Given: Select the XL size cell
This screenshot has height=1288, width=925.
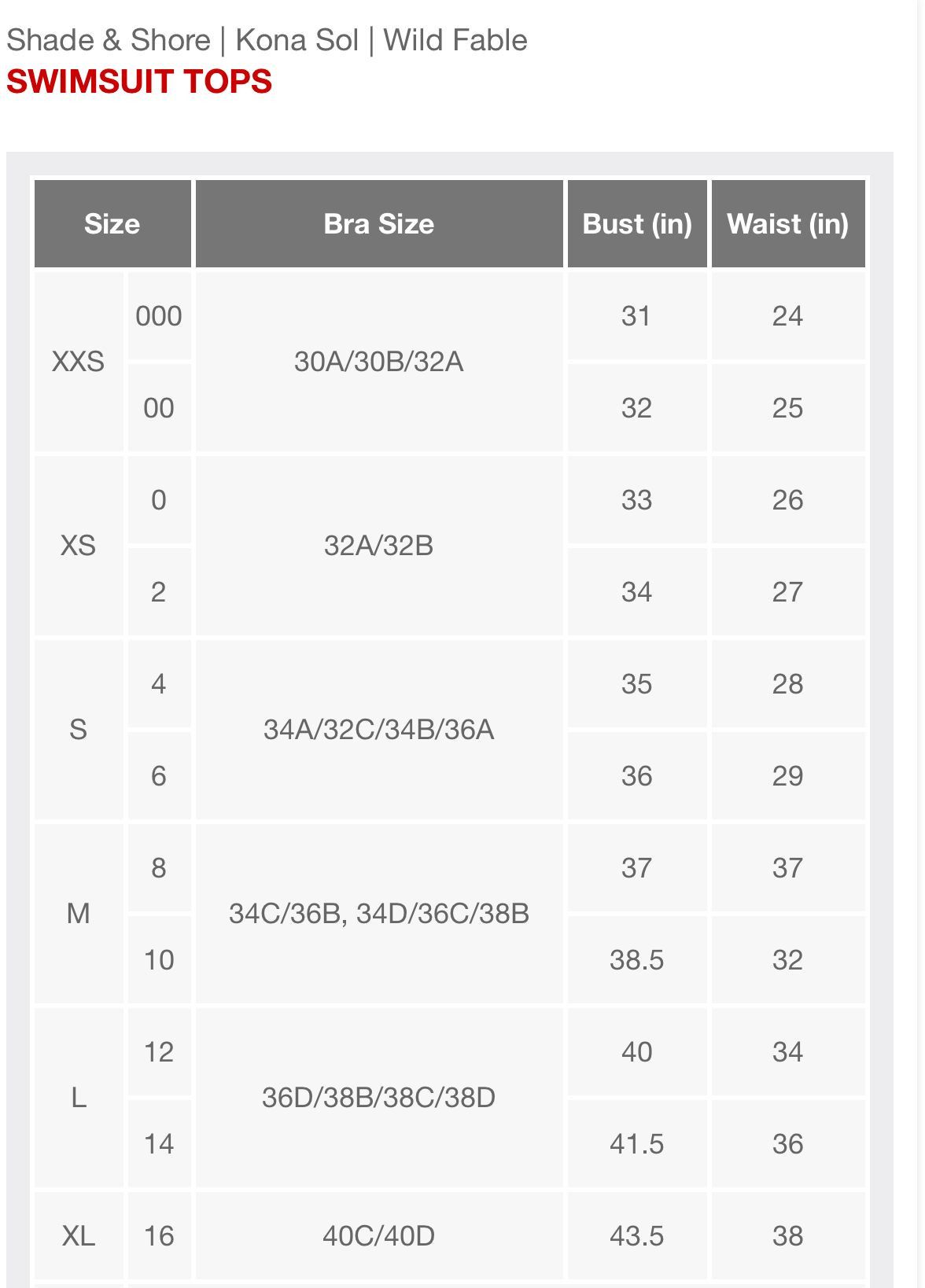Looking at the screenshot, I should coord(79,1236).
